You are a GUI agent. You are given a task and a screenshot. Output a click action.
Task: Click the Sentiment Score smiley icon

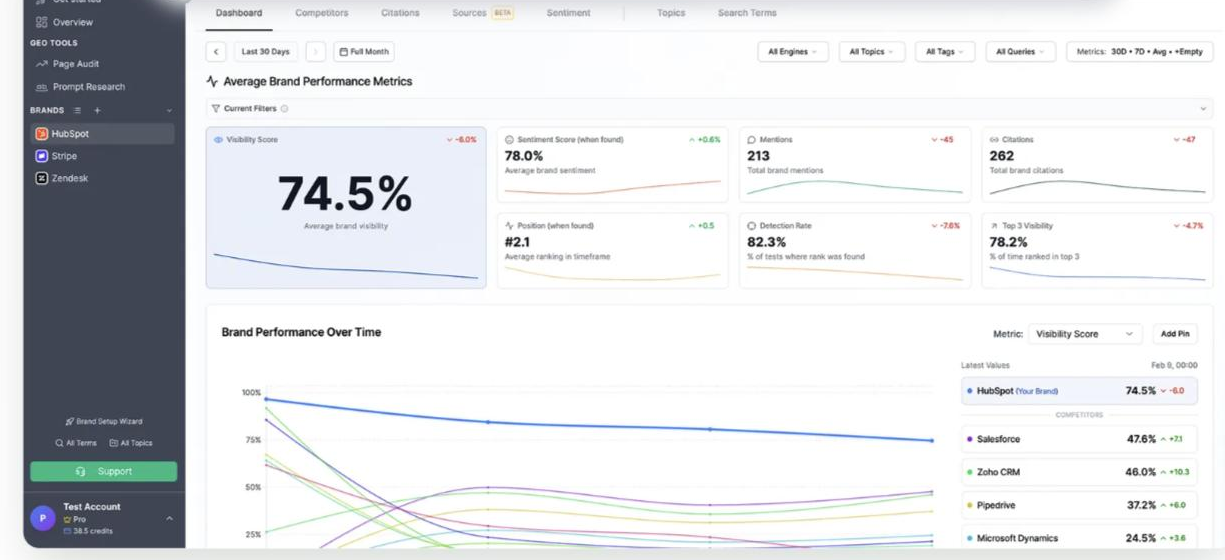point(509,140)
